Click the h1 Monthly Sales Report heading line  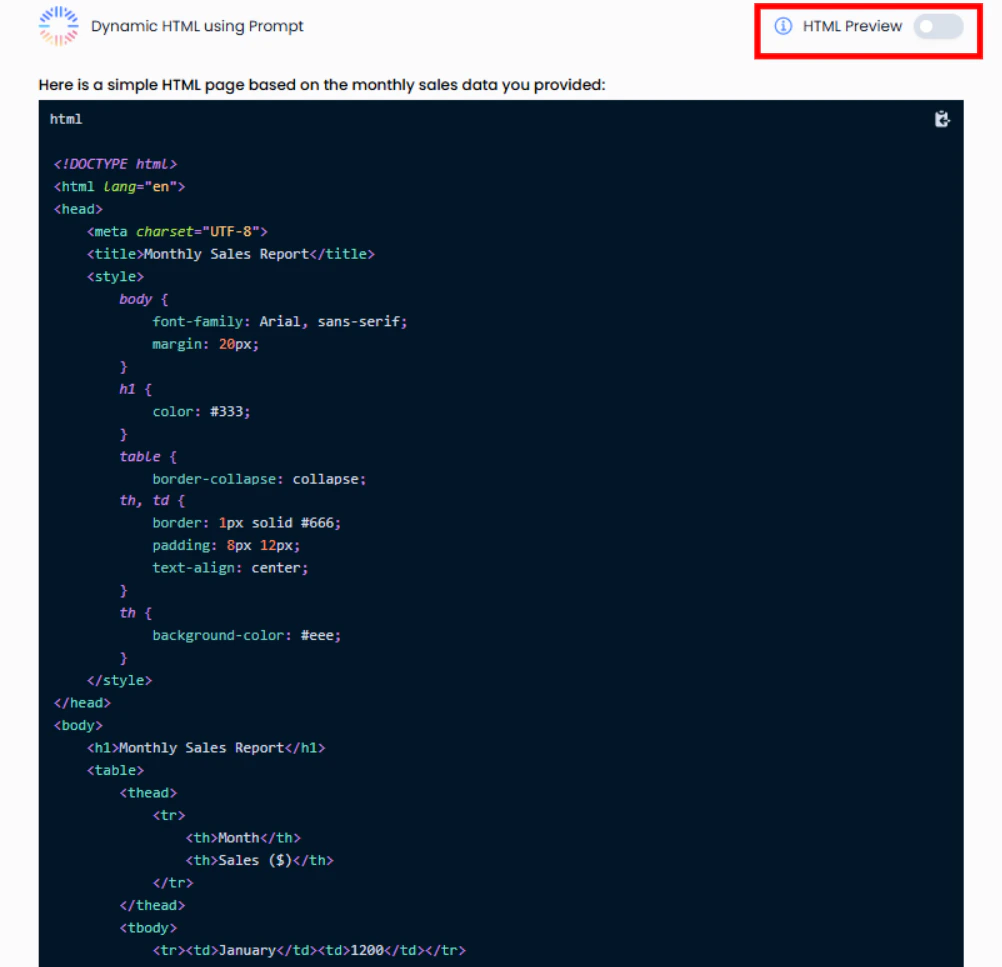207,747
